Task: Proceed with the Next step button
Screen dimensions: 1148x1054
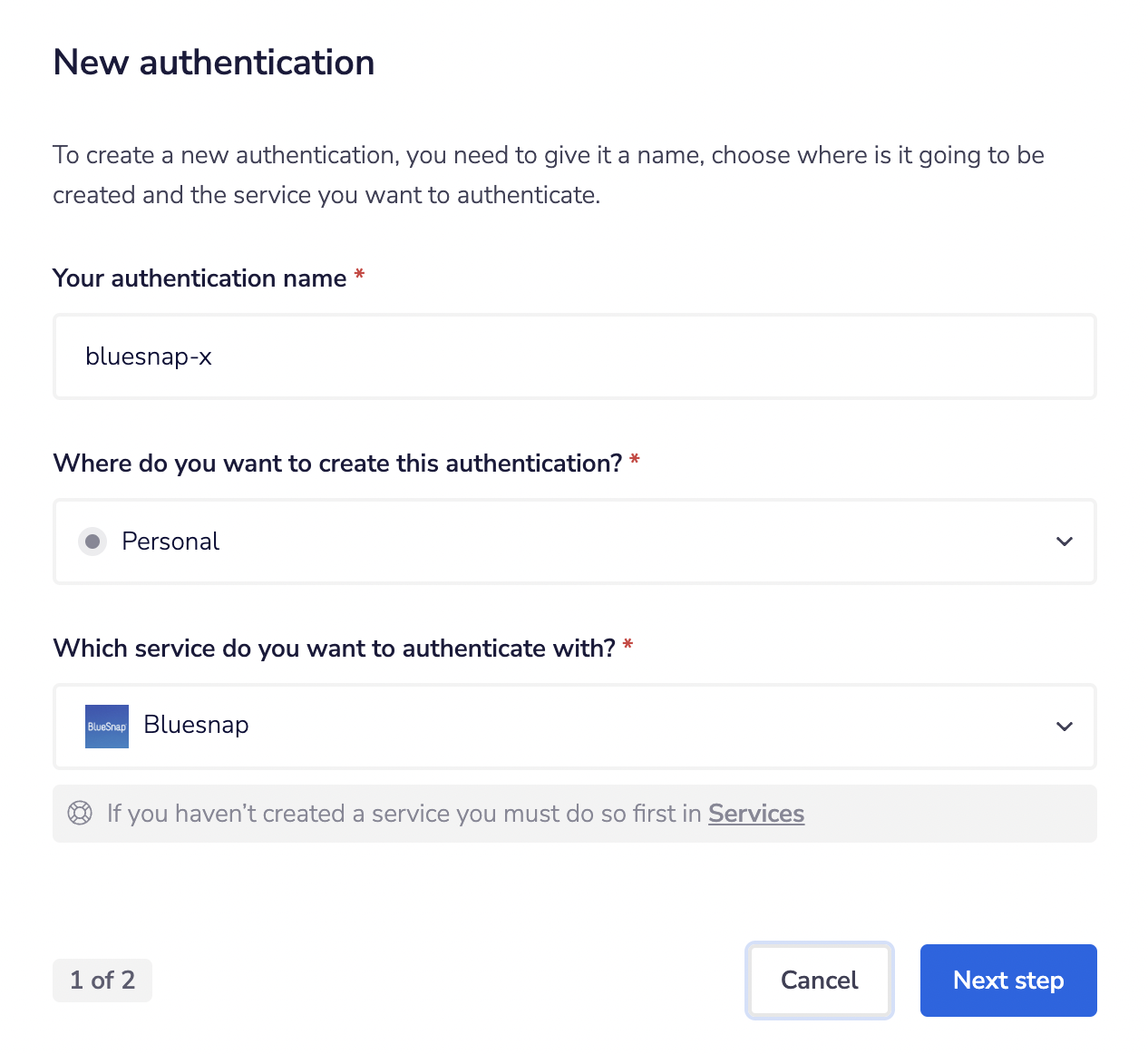Action: point(1008,981)
